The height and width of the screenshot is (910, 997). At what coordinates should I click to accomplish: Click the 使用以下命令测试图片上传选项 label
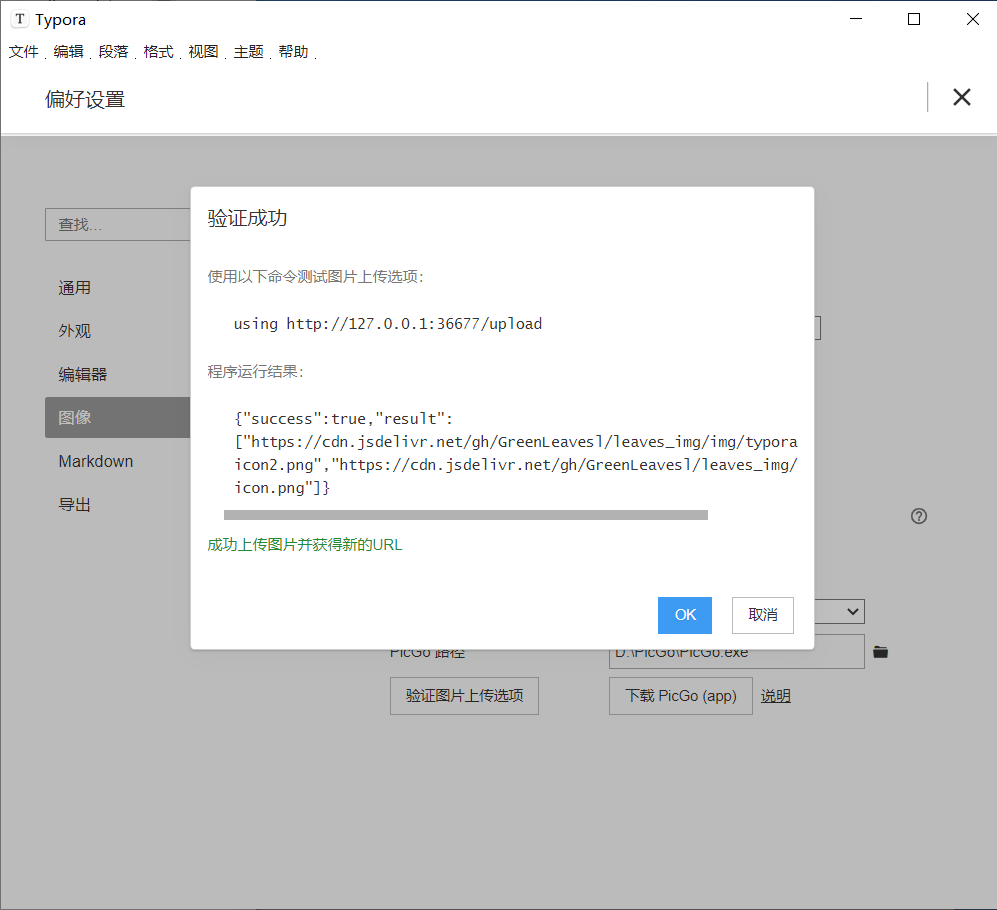click(x=315, y=277)
